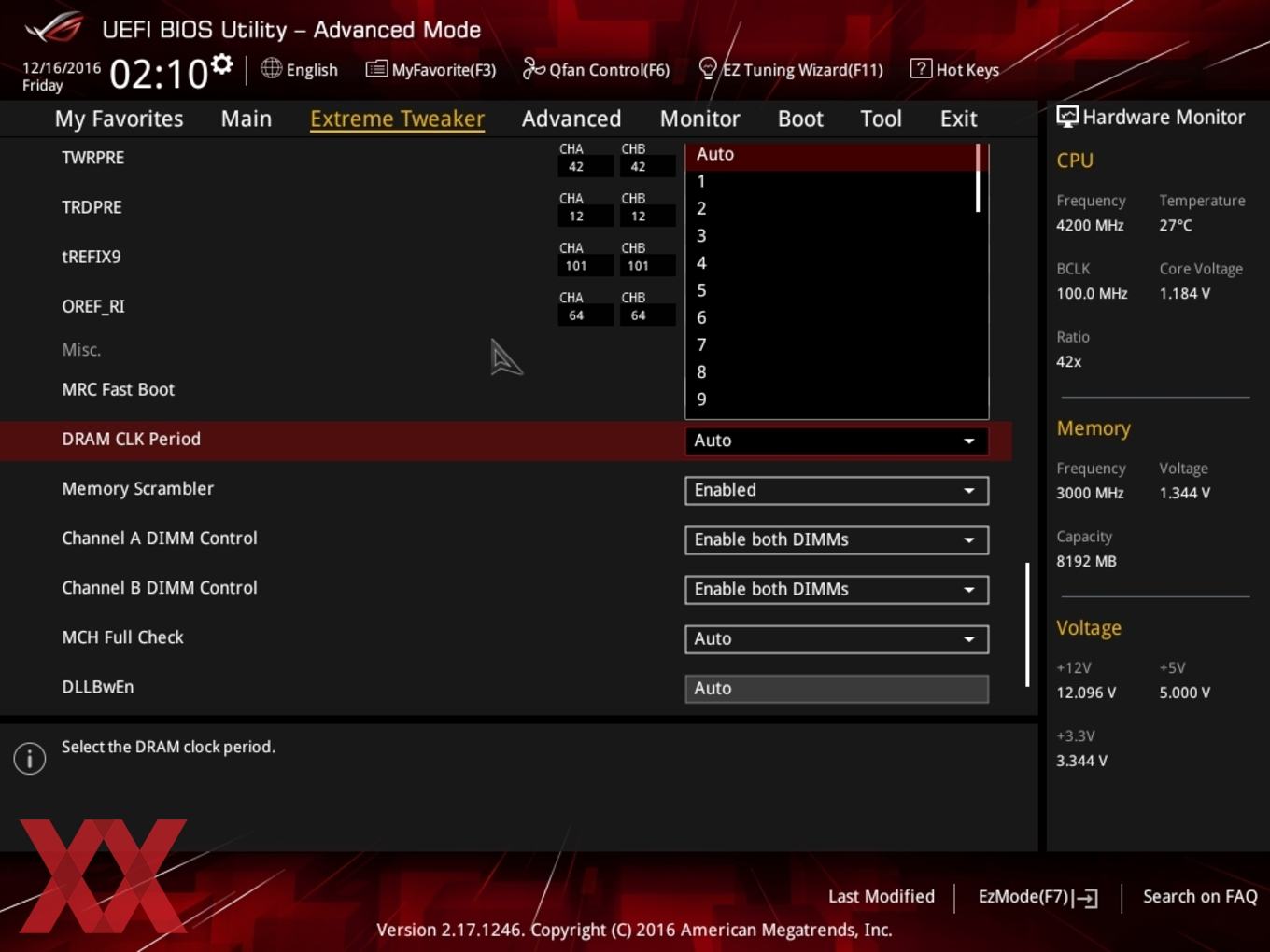
Task: Open the Tool tab
Action: coord(881,119)
